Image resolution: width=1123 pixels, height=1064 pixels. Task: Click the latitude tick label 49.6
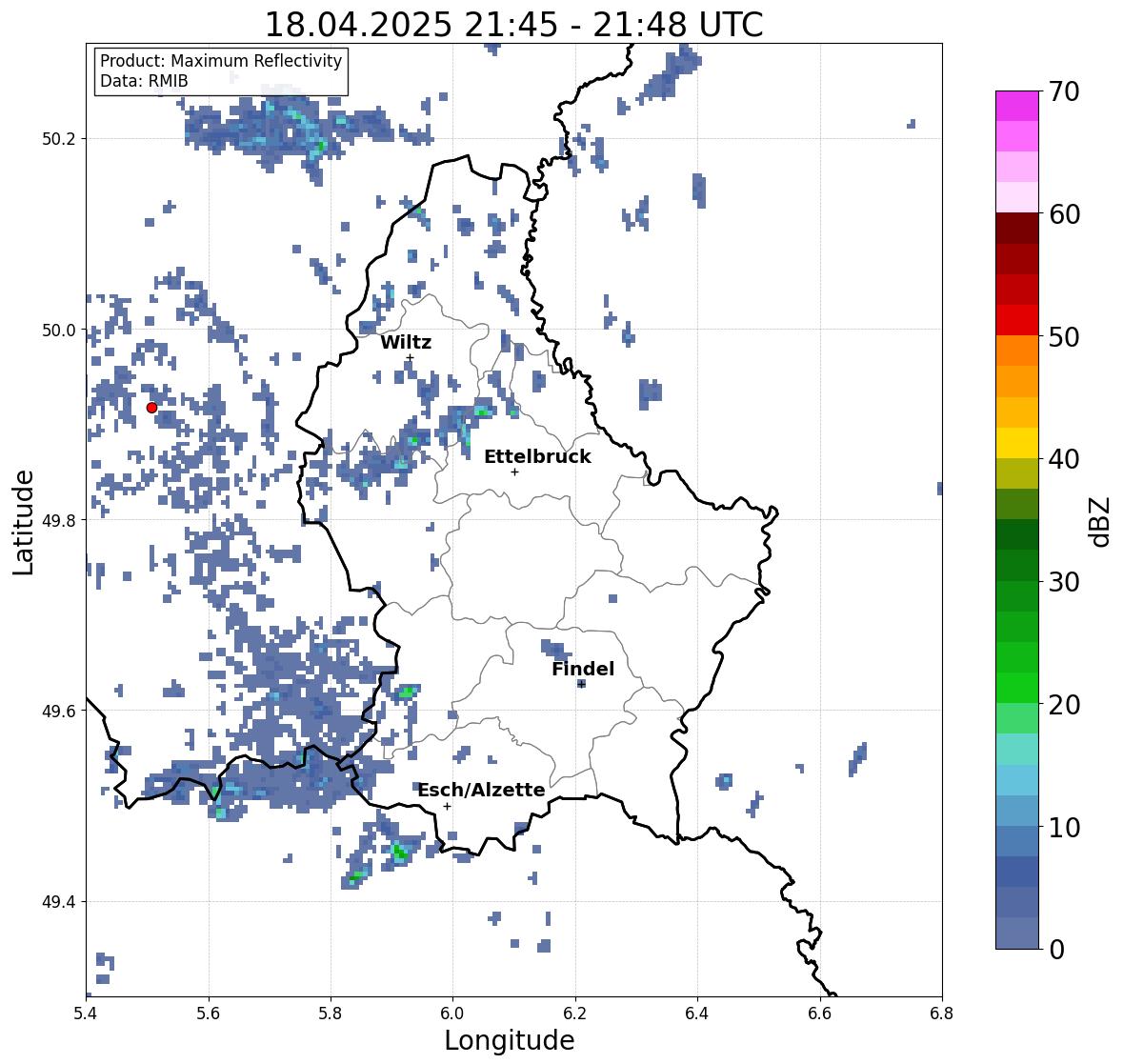[x=59, y=711]
